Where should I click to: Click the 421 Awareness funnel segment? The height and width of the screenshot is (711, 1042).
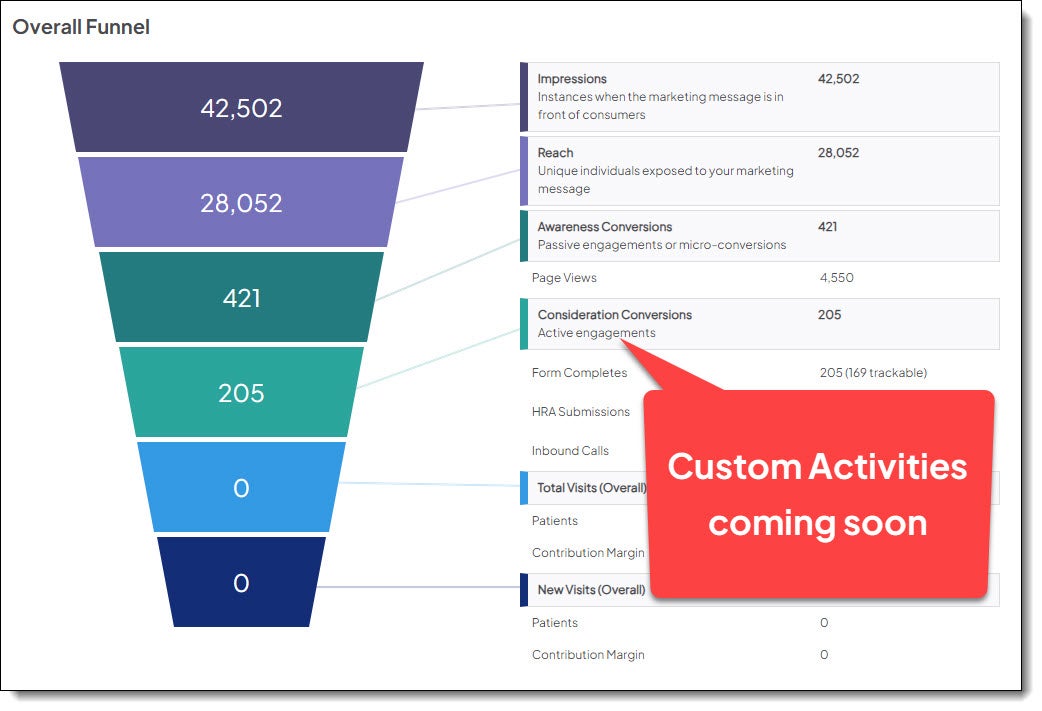pyautogui.click(x=241, y=298)
